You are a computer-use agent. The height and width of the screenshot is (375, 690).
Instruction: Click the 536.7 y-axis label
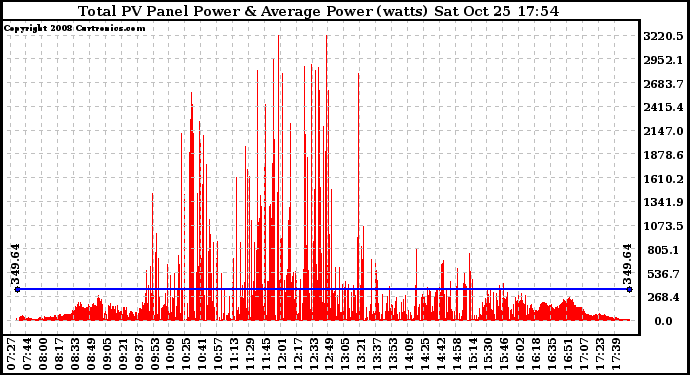(663, 274)
